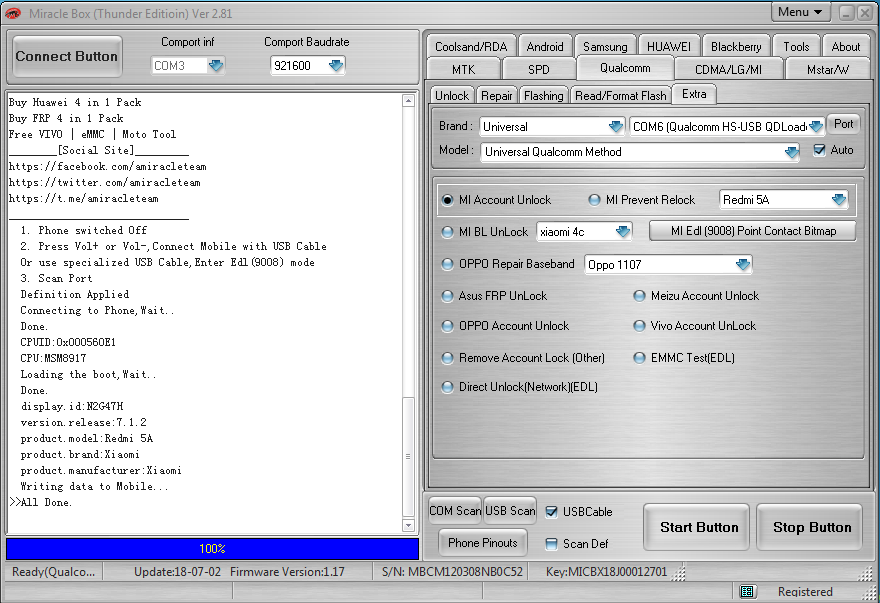Select MI Prevent Relock radio option
Viewport: 880px width, 603px height.
594,200
